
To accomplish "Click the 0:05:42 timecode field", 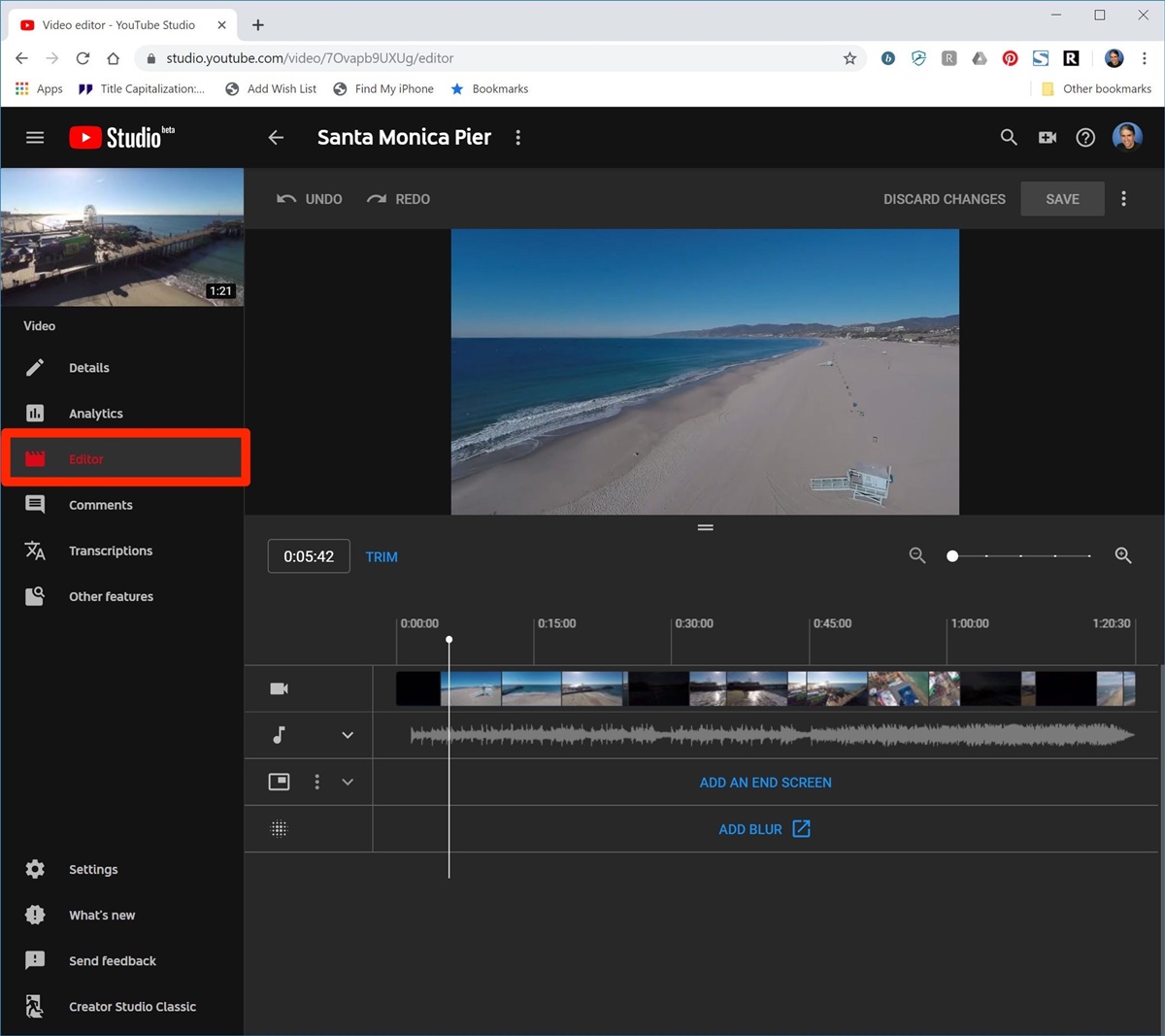I will coord(309,556).
